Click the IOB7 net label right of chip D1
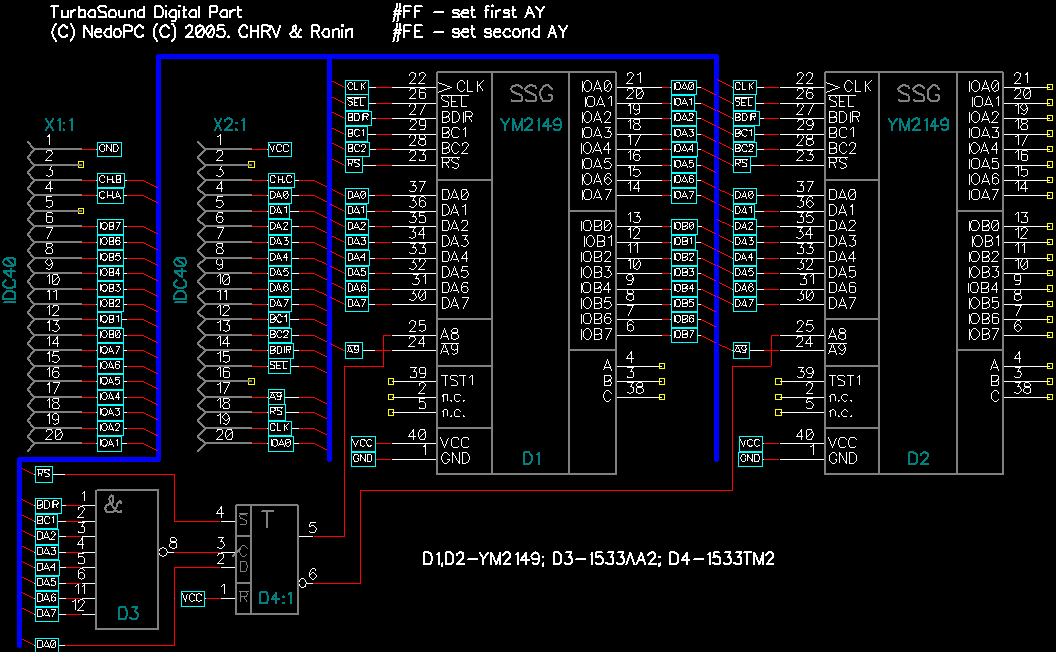1056x652 pixels. click(684, 335)
